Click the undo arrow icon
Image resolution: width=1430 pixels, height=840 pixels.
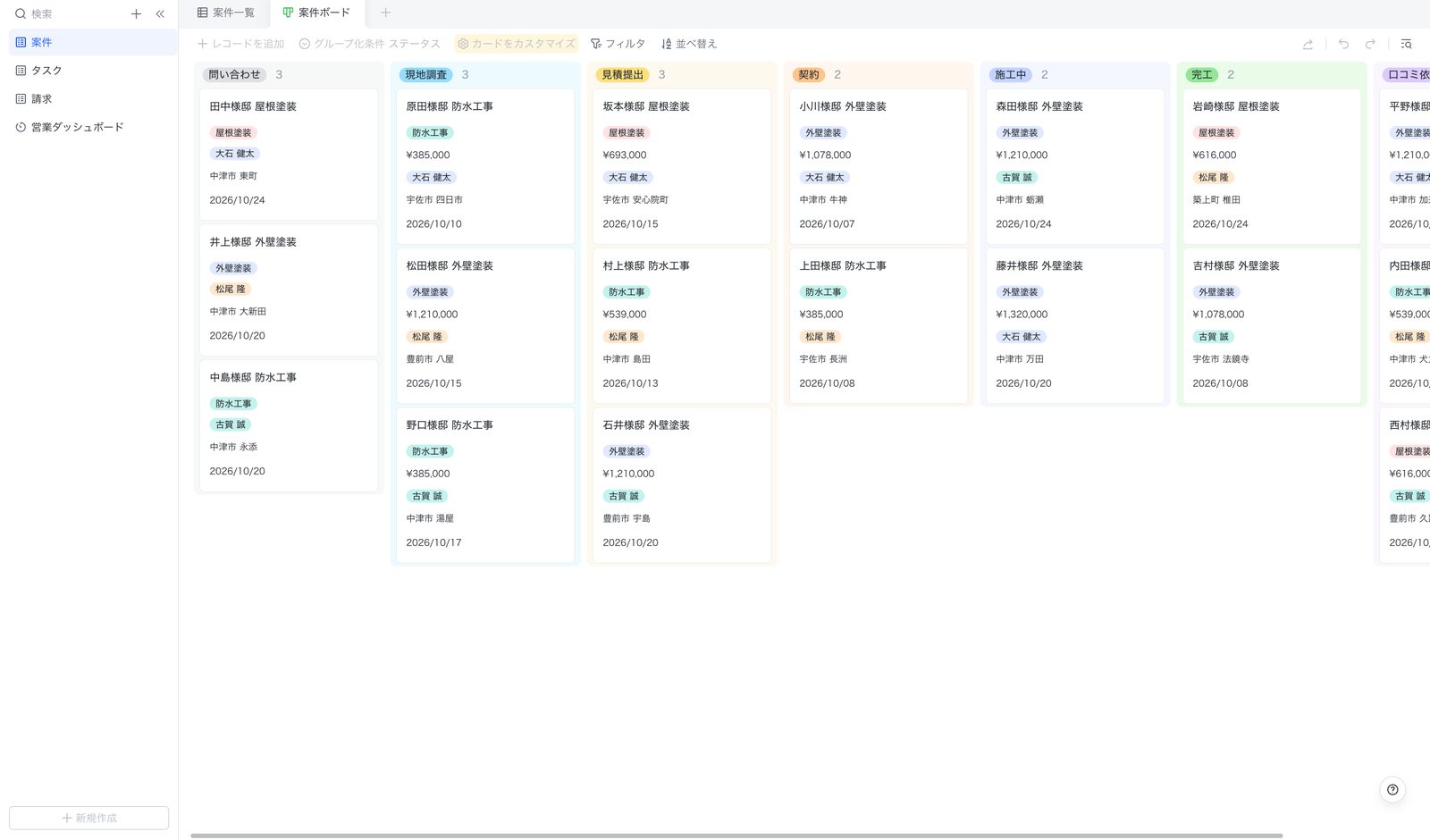(x=1343, y=44)
